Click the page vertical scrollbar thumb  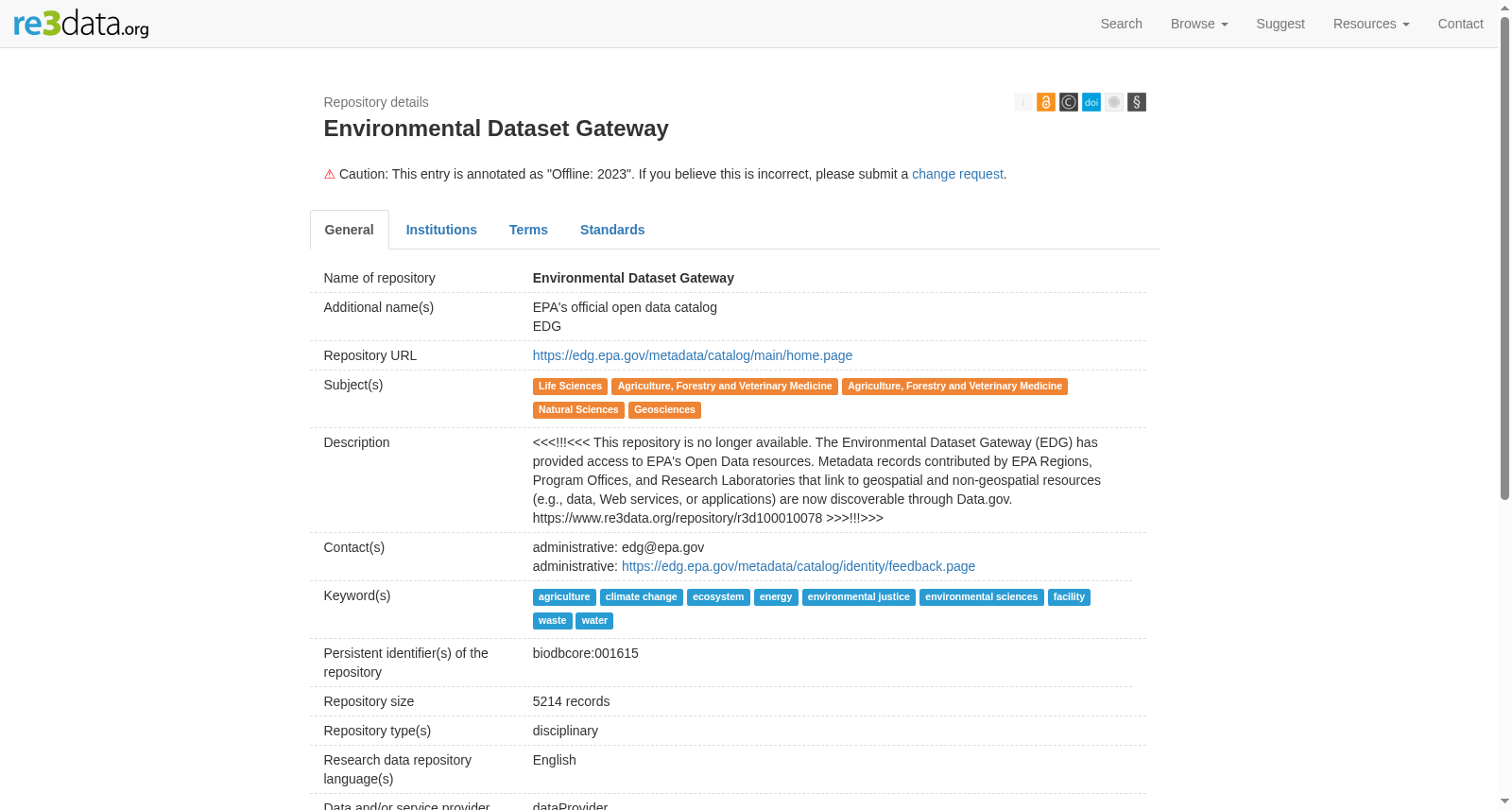[x=1504, y=257]
